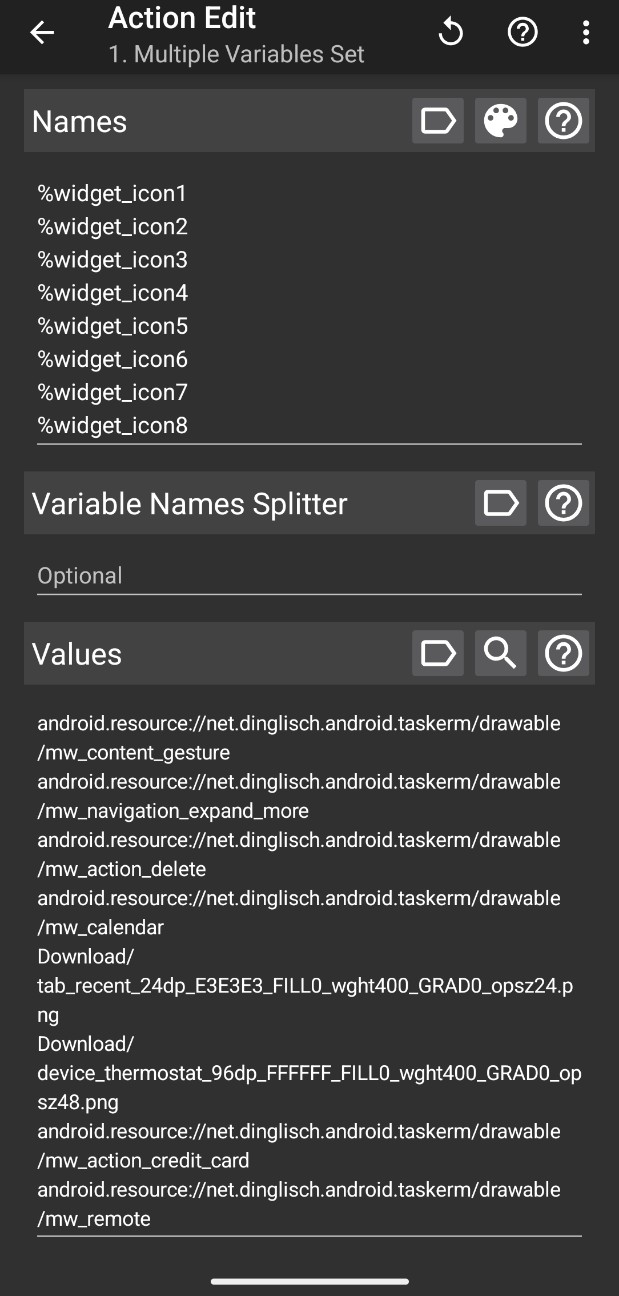Tap the Variable Names Splitter header label

pyautogui.click(x=190, y=503)
